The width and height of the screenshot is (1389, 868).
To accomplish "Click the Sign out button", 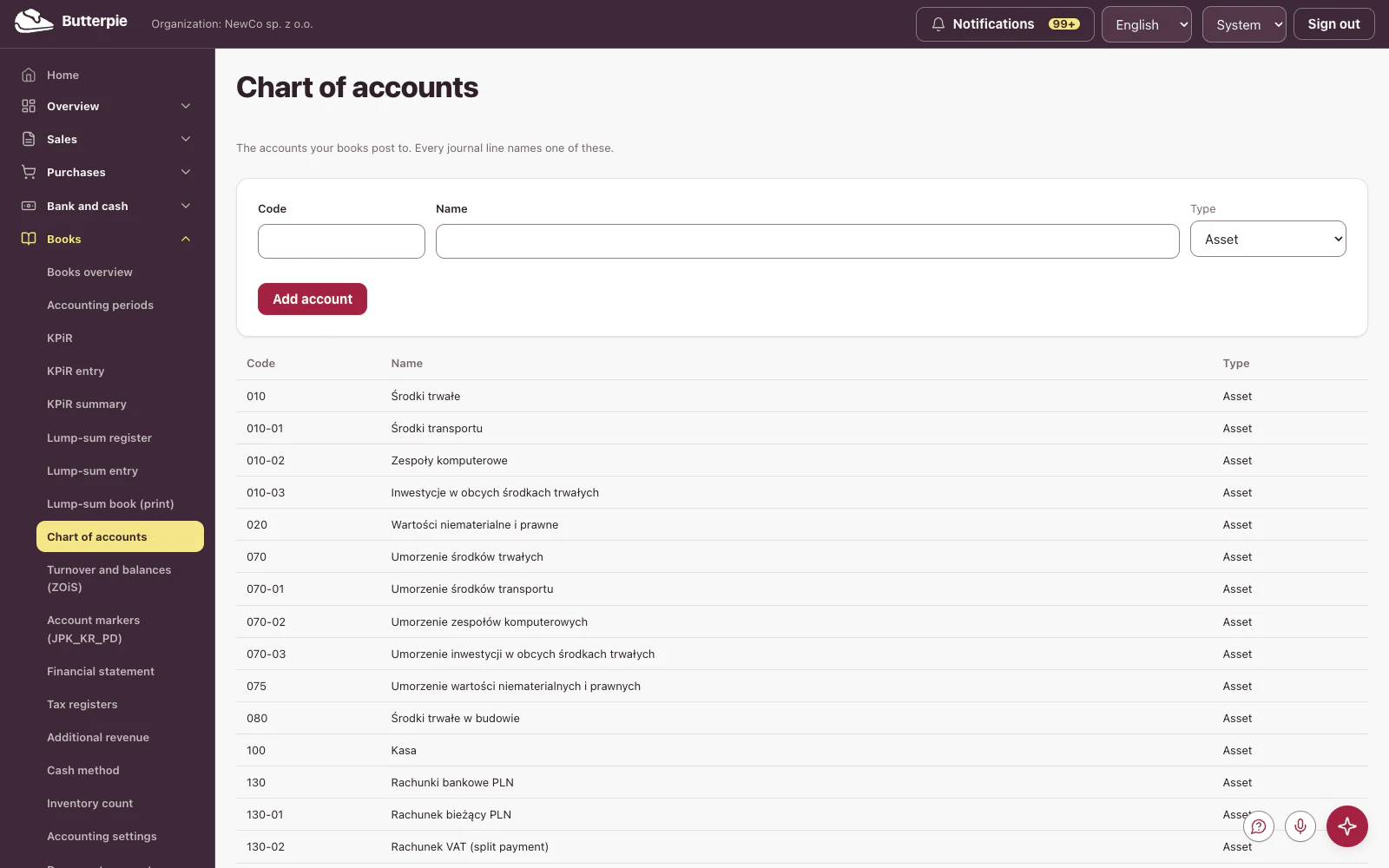I will (x=1334, y=24).
